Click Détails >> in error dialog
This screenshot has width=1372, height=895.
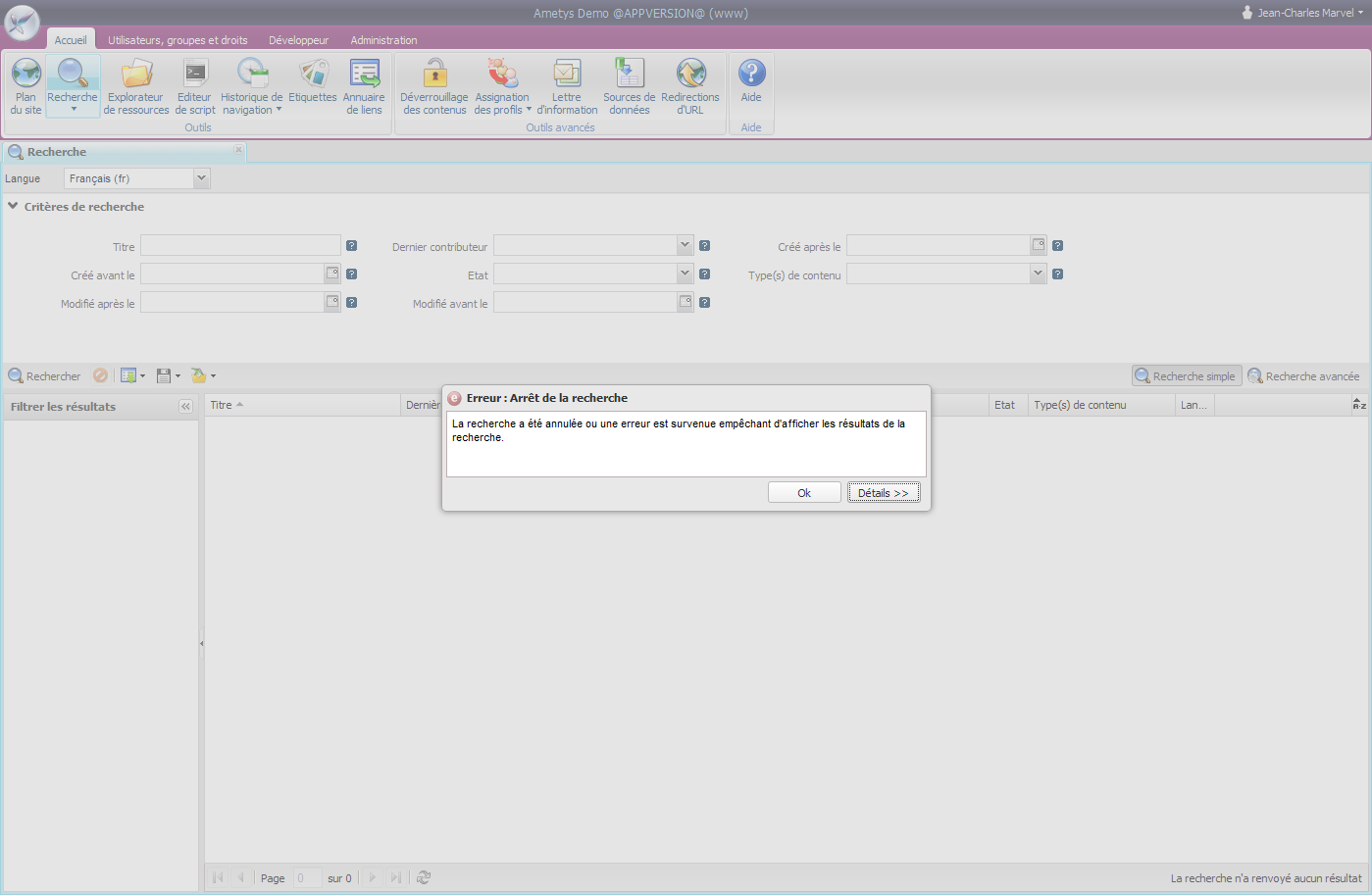click(884, 492)
